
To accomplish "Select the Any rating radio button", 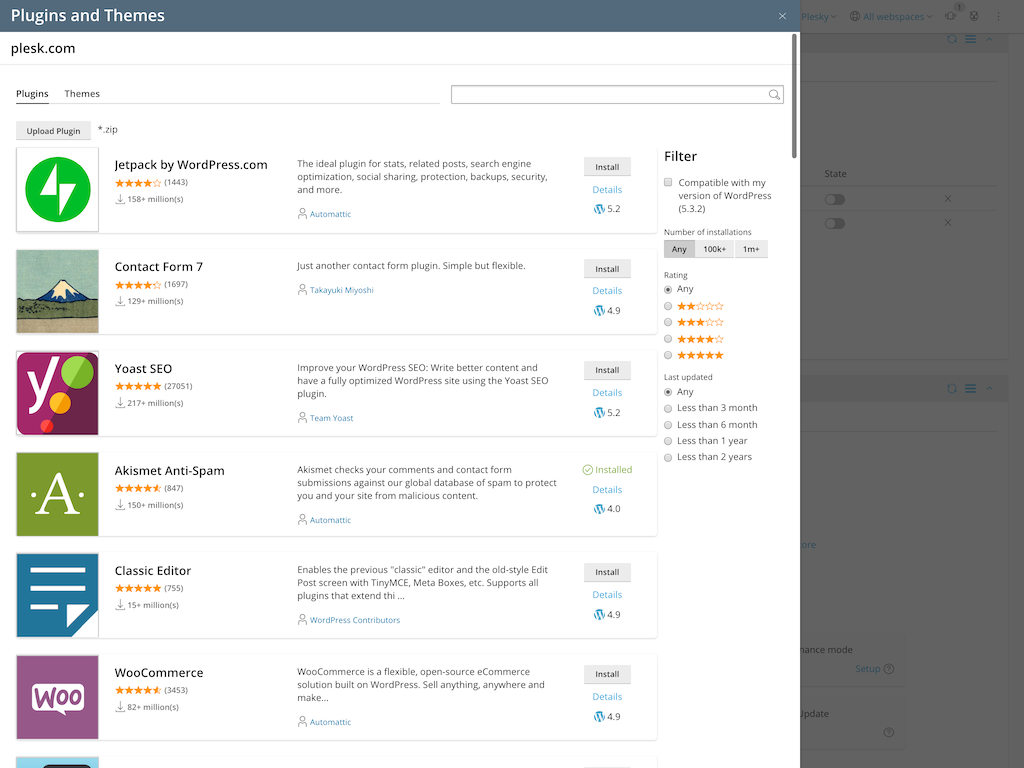I will tap(668, 289).
